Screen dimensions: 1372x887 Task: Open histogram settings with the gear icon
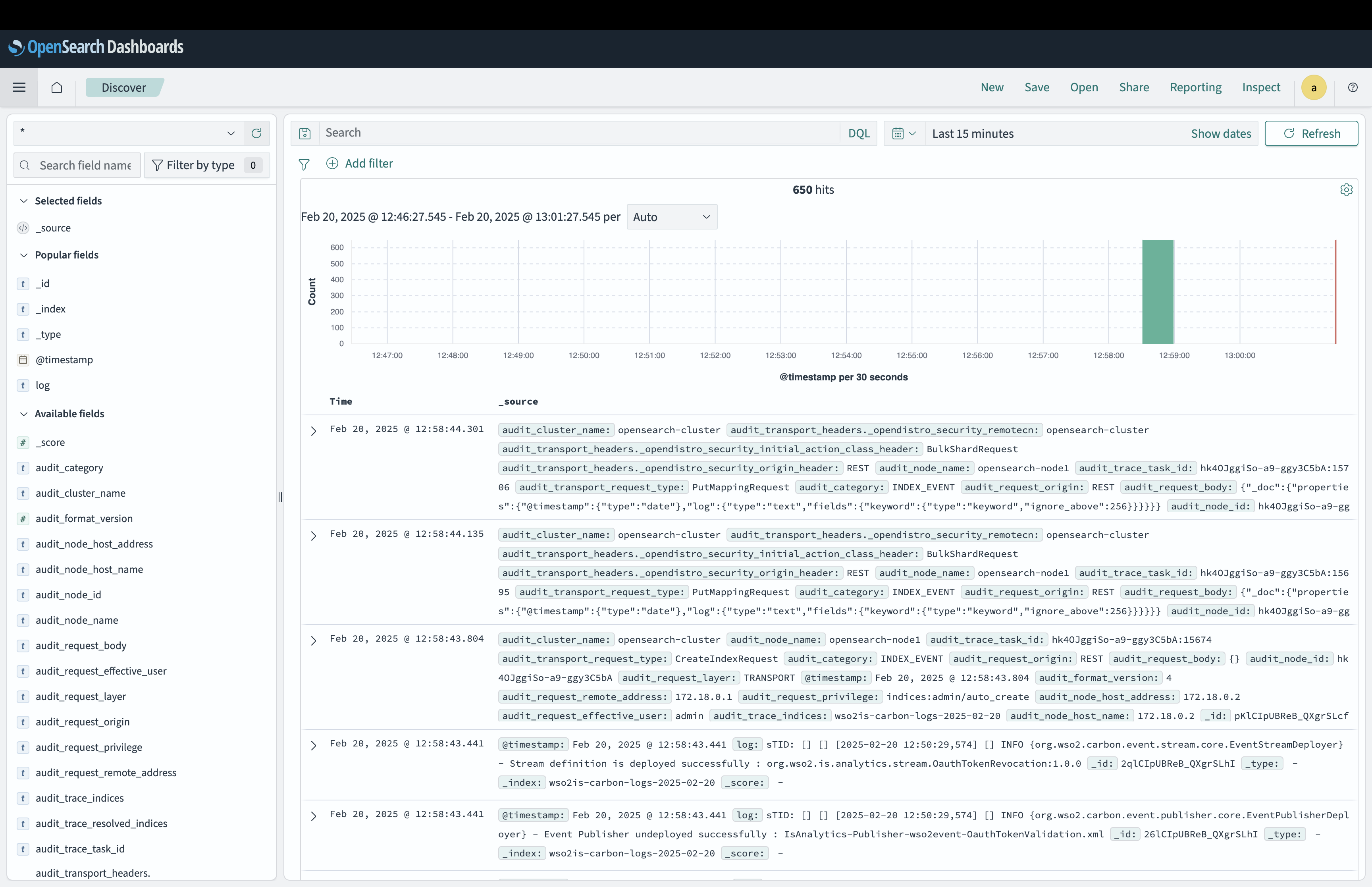click(x=1346, y=189)
